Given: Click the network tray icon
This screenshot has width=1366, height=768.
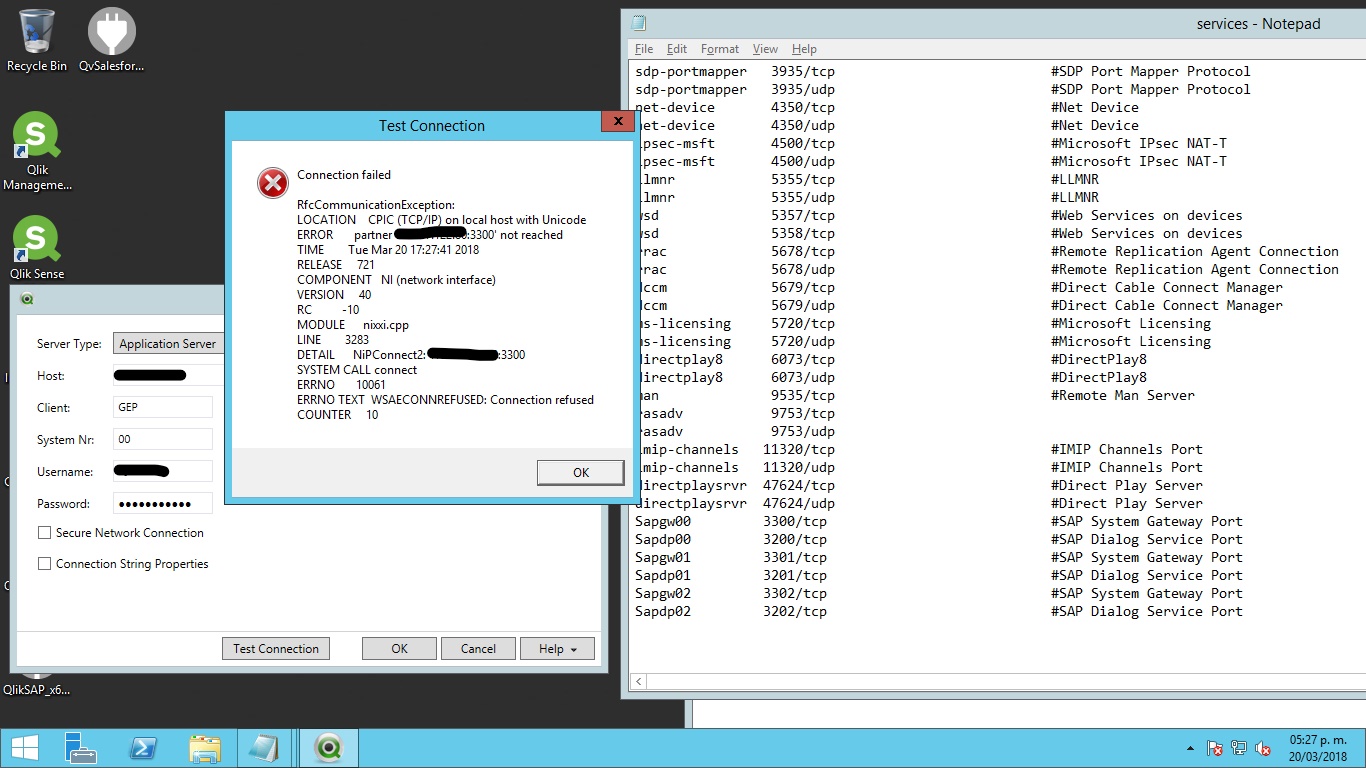Looking at the screenshot, I should tap(1239, 748).
